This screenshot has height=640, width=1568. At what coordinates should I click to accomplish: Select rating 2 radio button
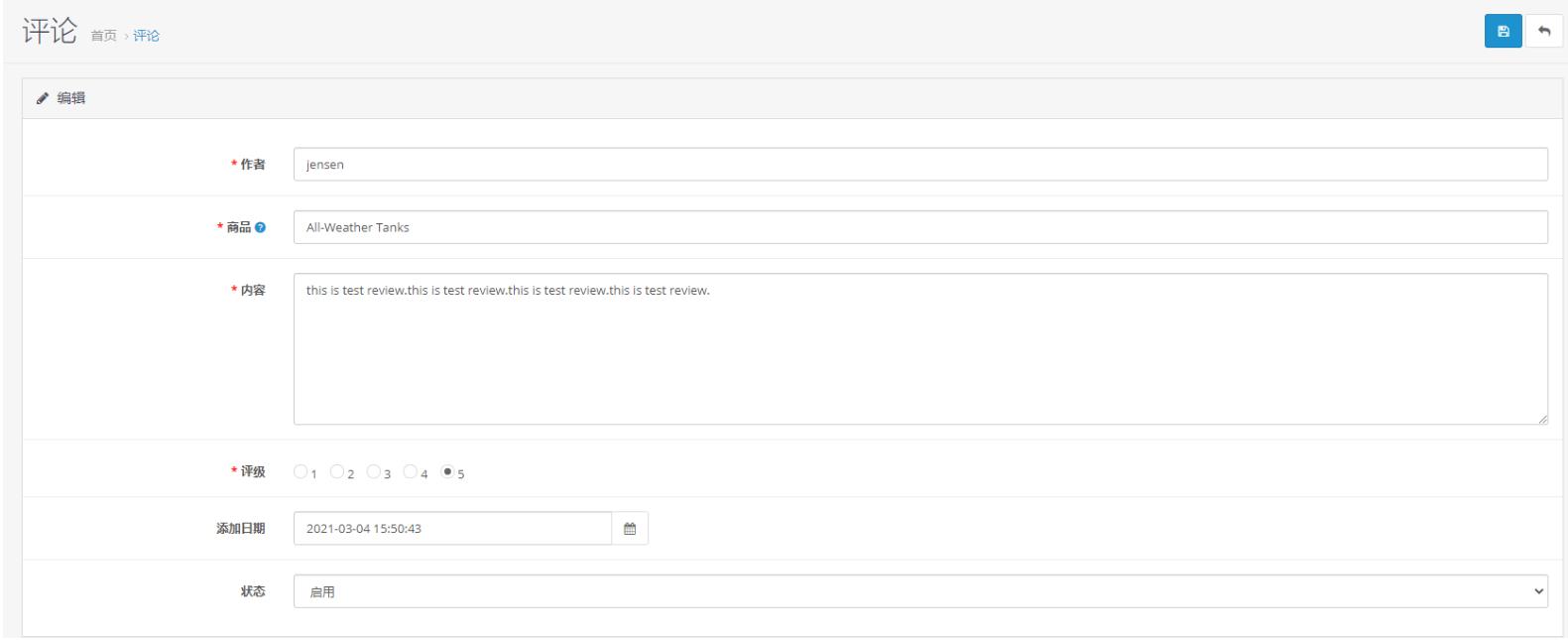337,472
